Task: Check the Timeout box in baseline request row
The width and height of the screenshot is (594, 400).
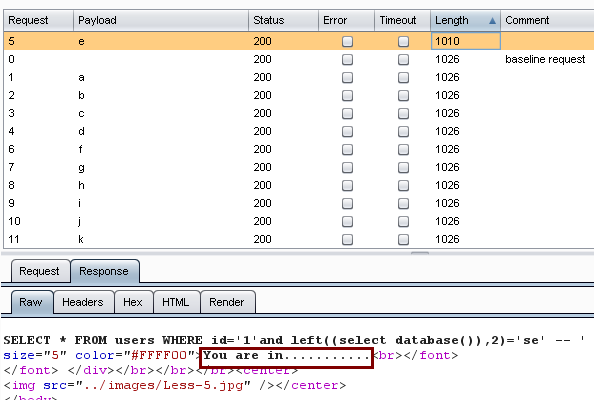Action: [x=403, y=59]
